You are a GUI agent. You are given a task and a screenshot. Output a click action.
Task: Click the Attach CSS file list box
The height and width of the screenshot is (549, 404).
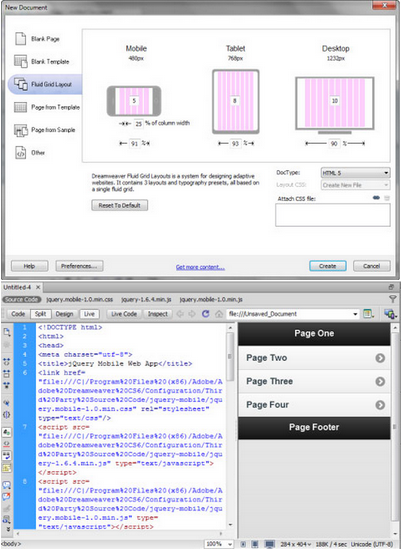click(333, 215)
